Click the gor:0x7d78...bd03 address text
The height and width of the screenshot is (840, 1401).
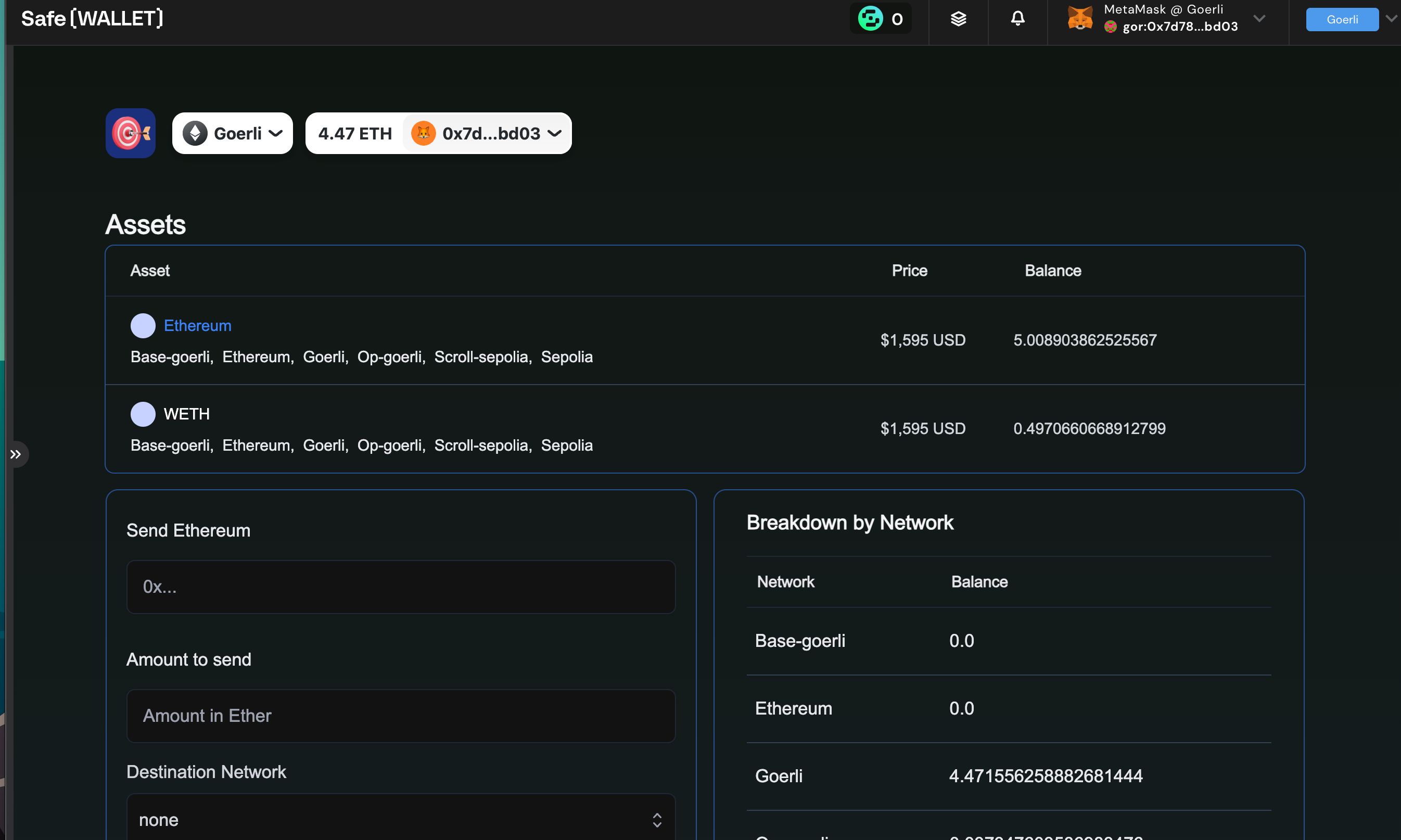tap(1180, 27)
